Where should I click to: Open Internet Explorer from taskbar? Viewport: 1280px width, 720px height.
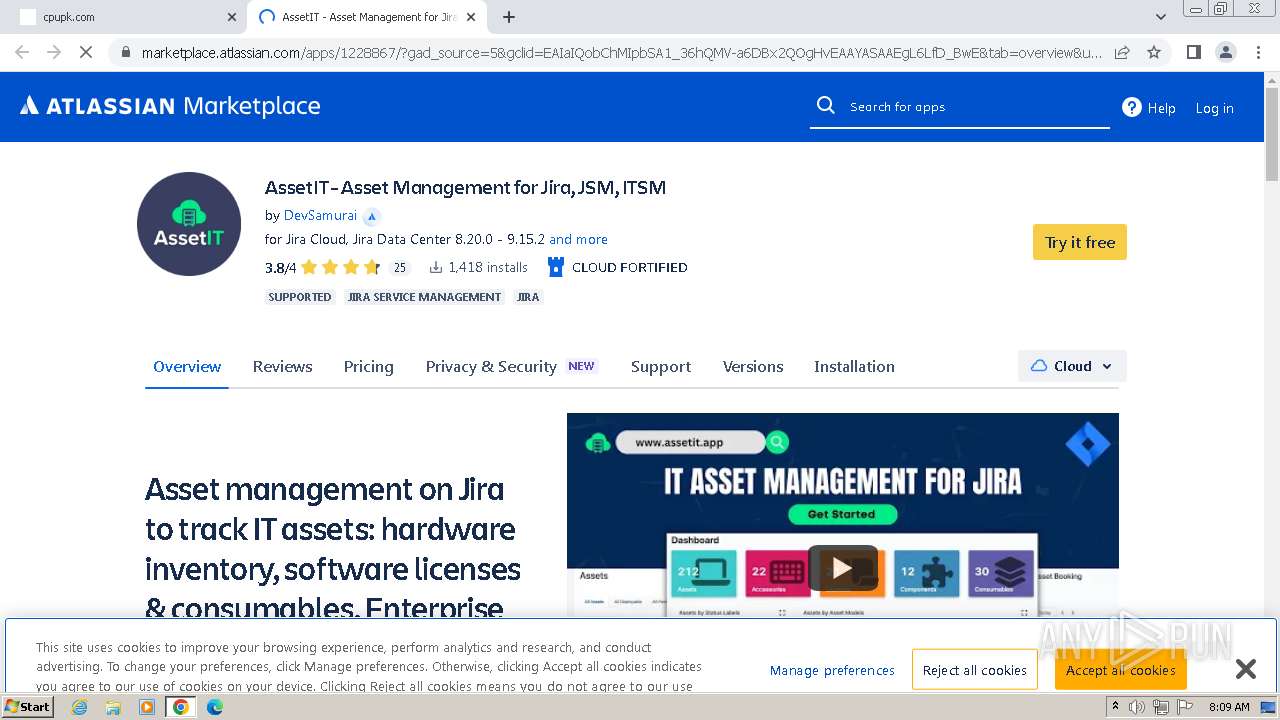[79, 707]
